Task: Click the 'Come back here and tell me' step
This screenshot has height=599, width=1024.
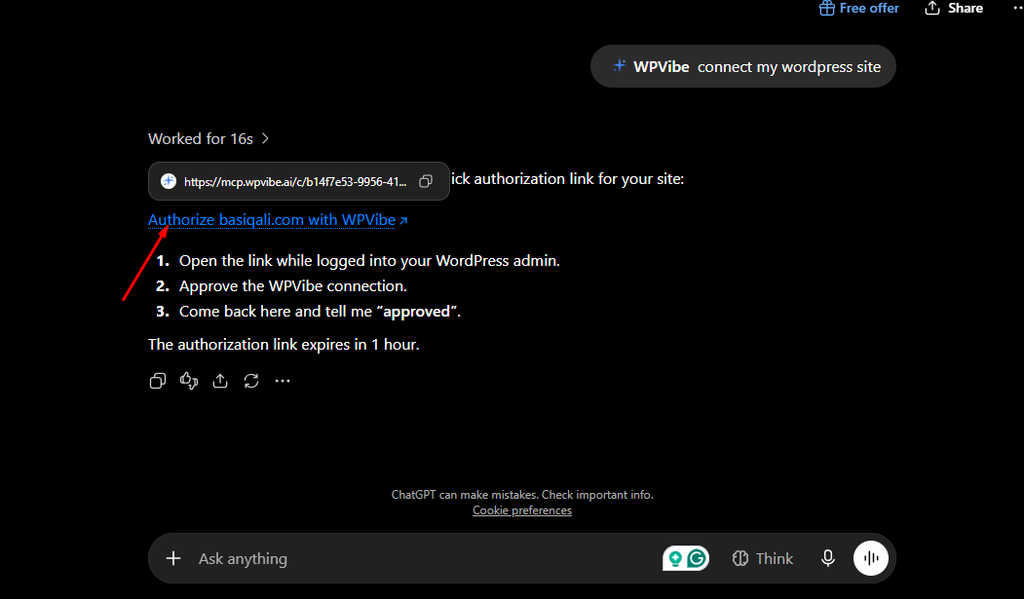Action: [320, 312]
